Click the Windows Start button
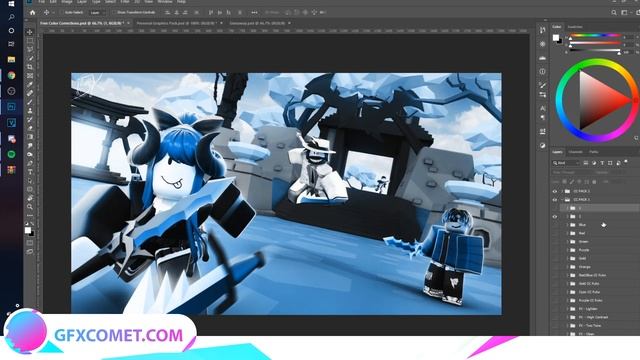640x360 pixels. pyautogui.click(x=11, y=4)
